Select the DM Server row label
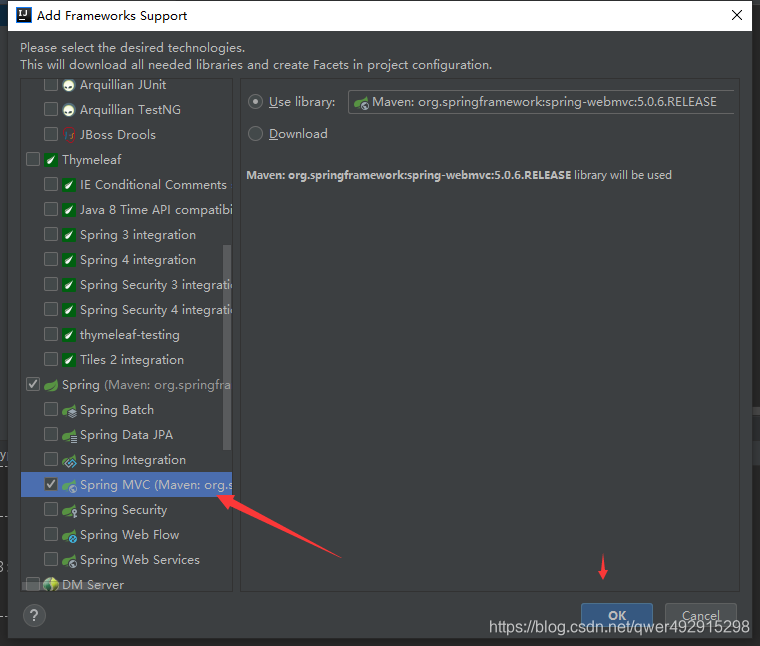The height and width of the screenshot is (646, 760). [x=93, y=584]
